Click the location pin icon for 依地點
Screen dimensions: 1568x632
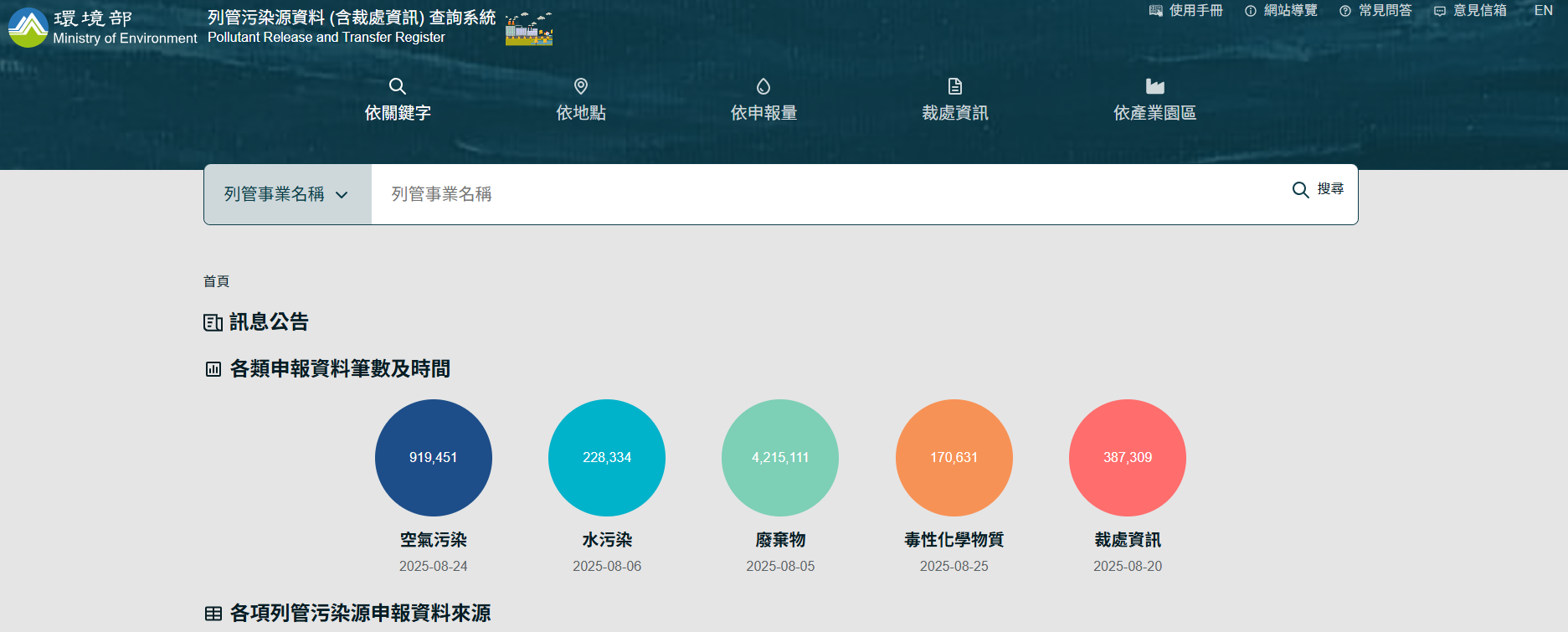click(581, 86)
